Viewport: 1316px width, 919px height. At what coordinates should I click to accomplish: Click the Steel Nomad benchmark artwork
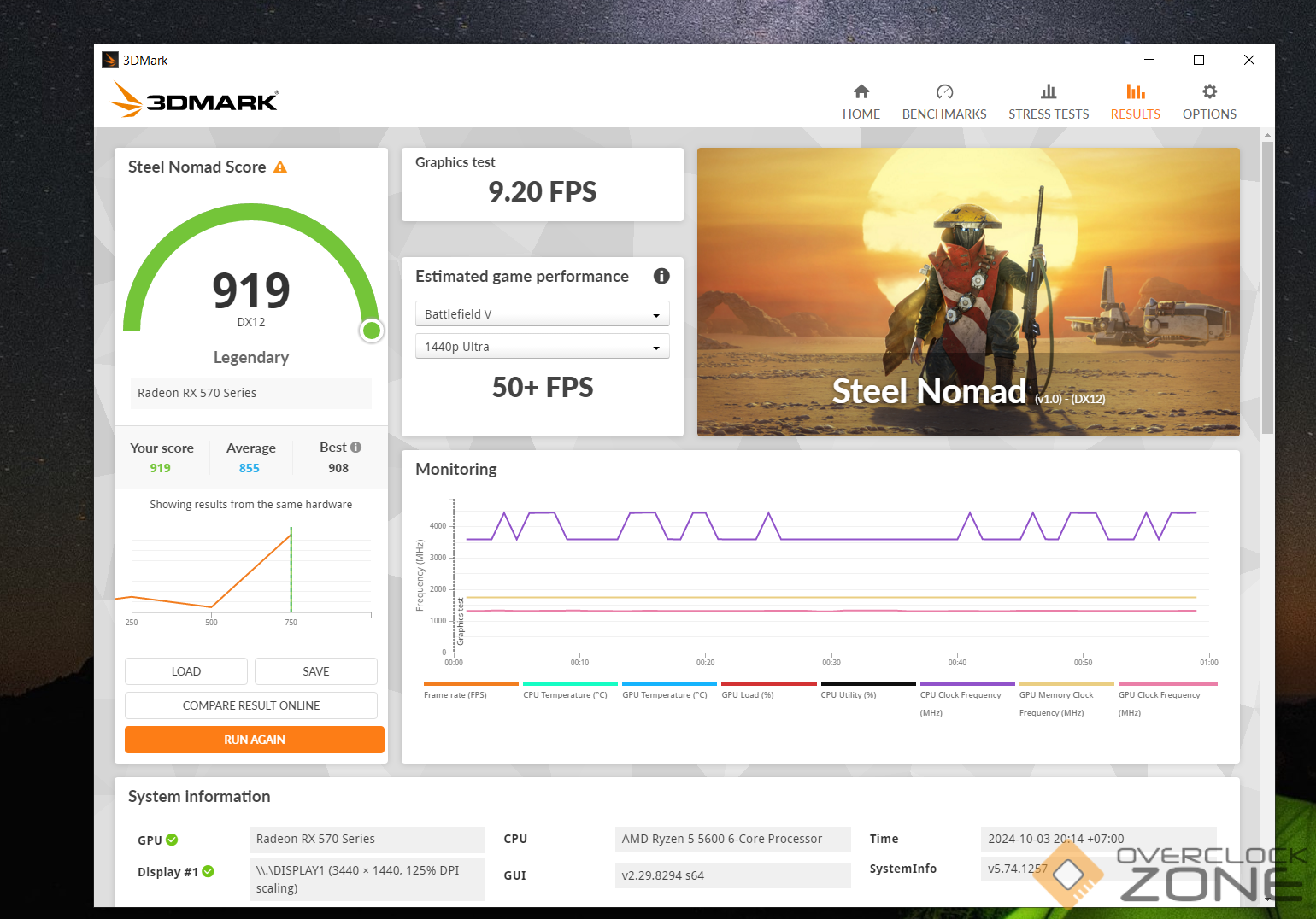point(968,292)
